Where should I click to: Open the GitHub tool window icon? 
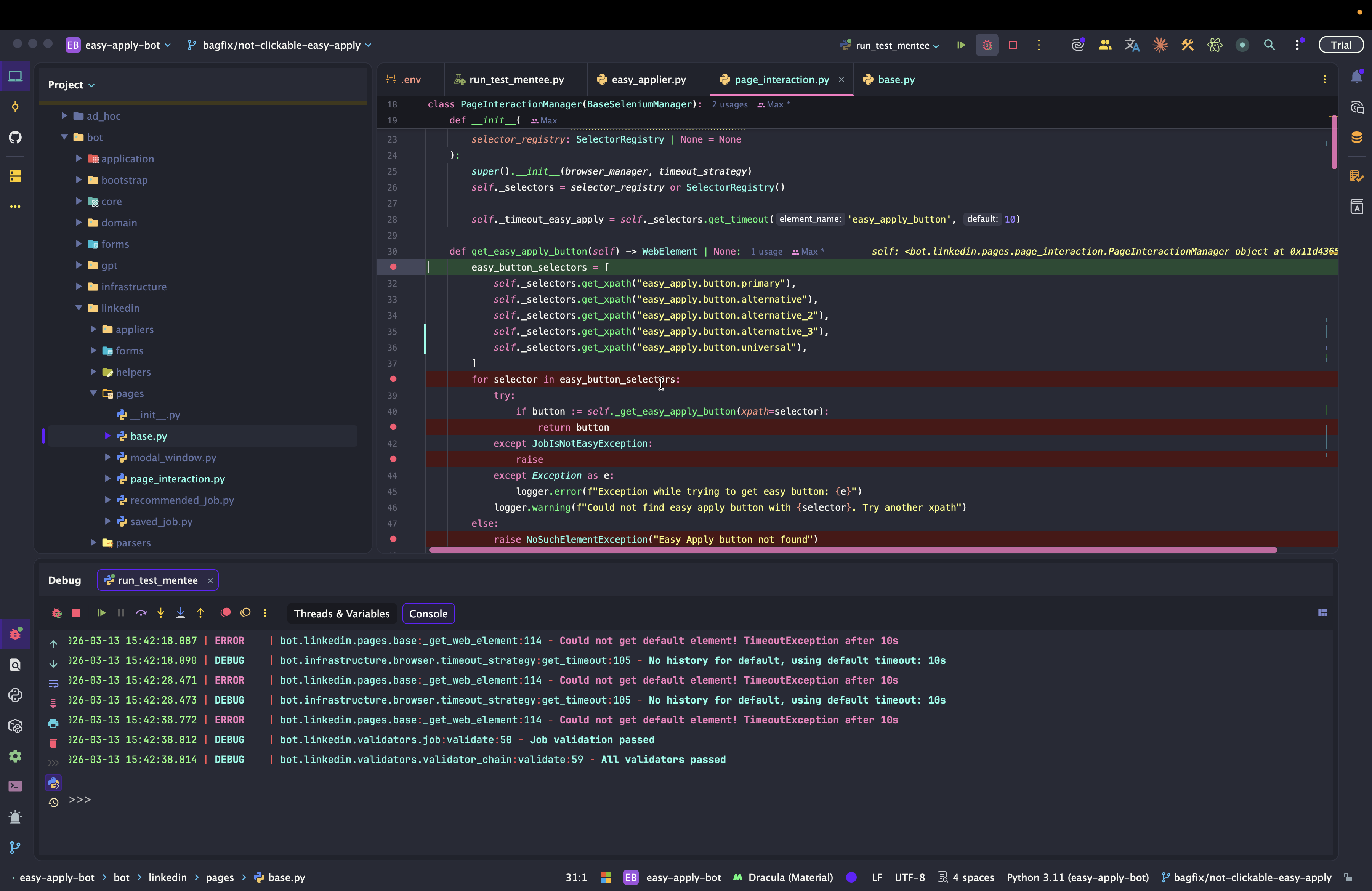tap(16, 137)
